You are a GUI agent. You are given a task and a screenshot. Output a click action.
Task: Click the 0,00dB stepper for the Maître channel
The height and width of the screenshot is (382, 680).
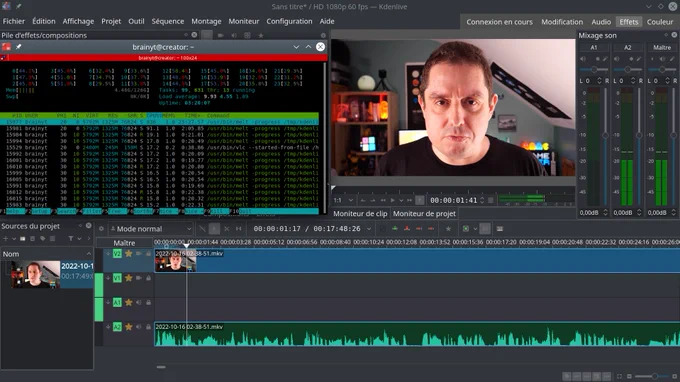pyautogui.click(x=673, y=212)
